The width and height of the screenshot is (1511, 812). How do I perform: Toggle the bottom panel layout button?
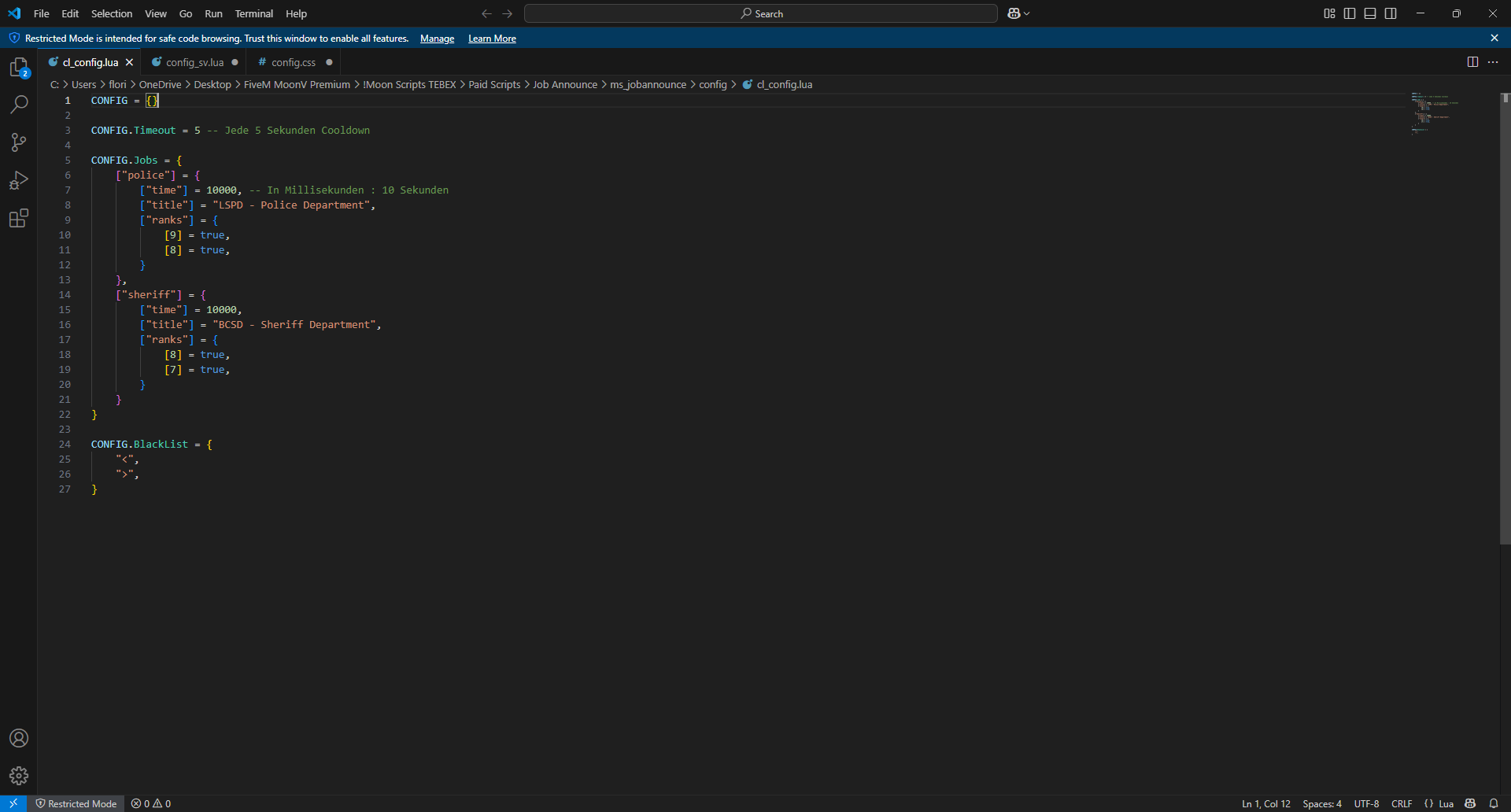pos(1370,13)
